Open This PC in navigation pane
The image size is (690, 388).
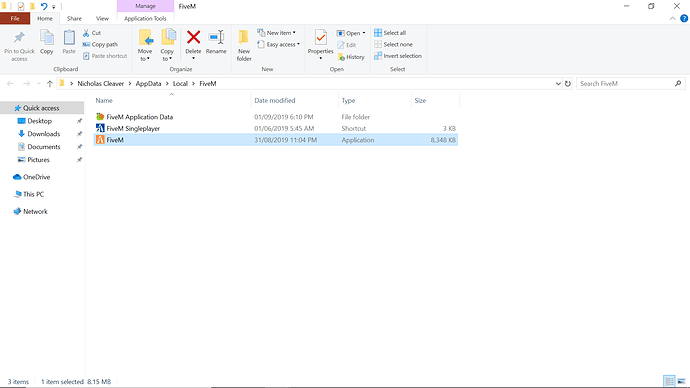(33, 194)
